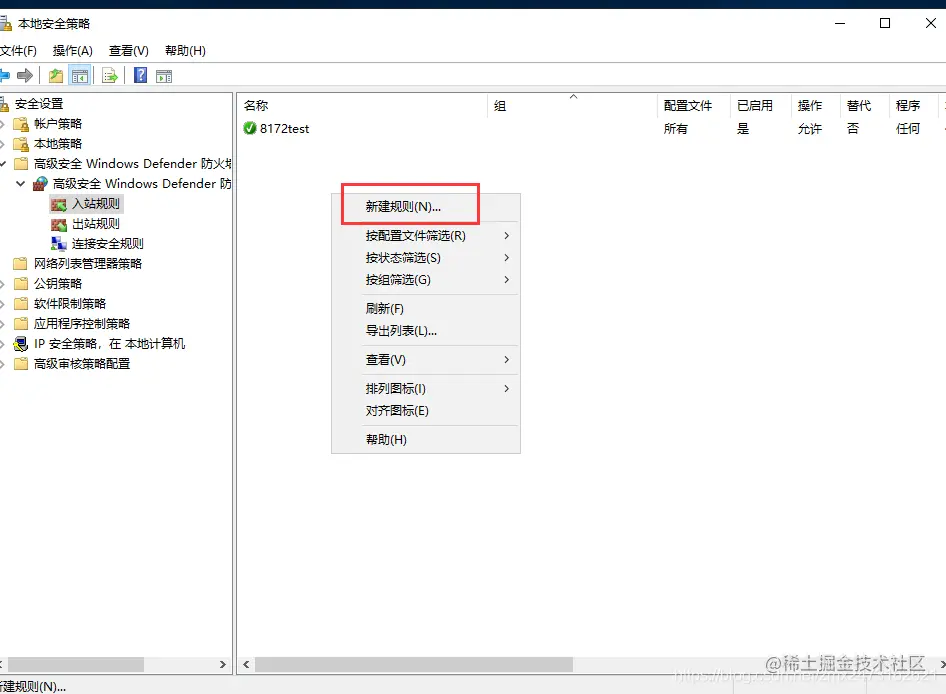The height and width of the screenshot is (694, 946).
Task: Click the IP 安全策略 node icon
Action: 21,344
